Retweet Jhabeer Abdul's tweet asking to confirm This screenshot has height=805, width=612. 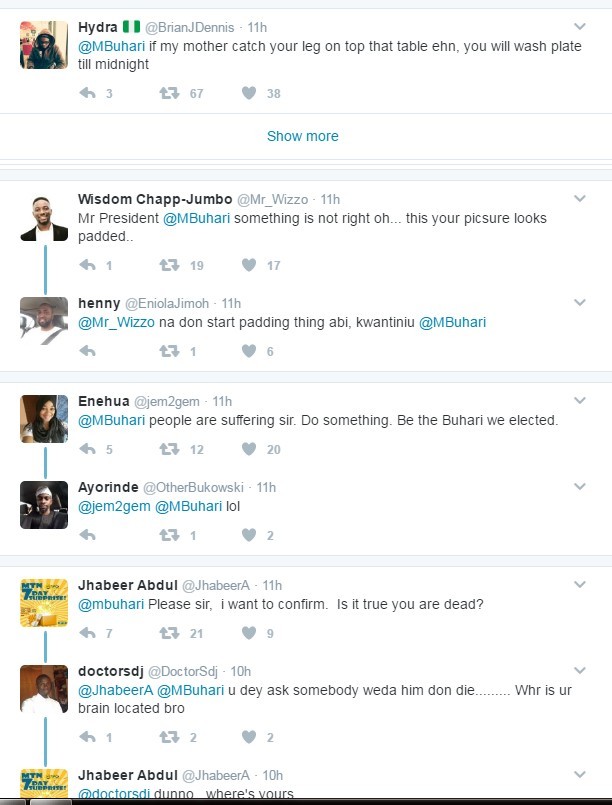tap(169, 633)
